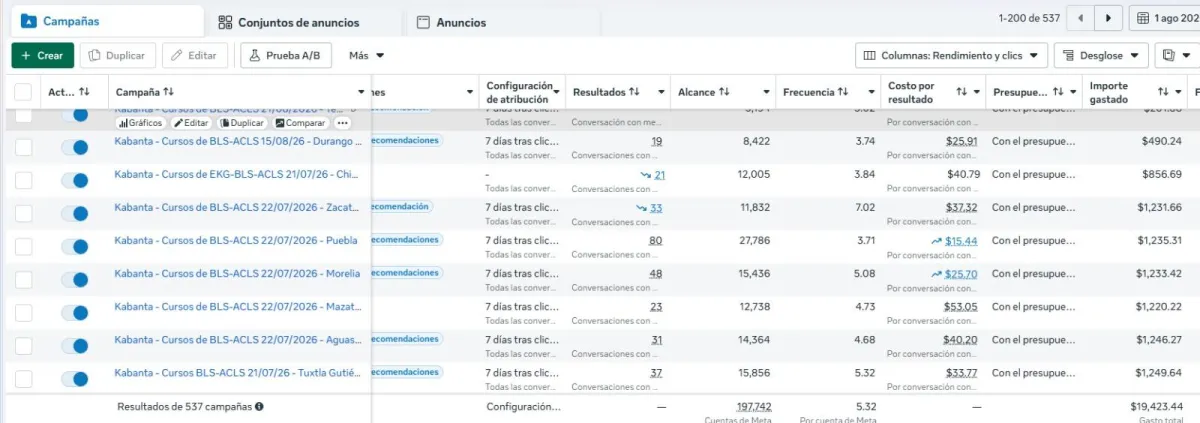Screen dimensions: 1200x423
Task: Click inline Editar under campaign row
Action: pos(191,123)
